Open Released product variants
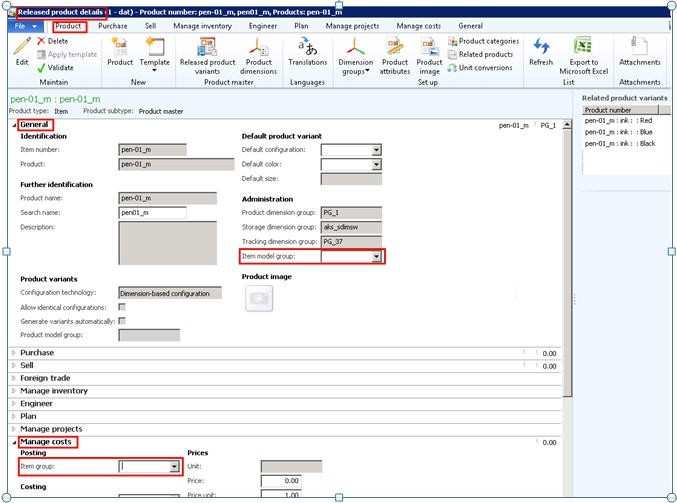The image size is (677, 503). point(207,56)
